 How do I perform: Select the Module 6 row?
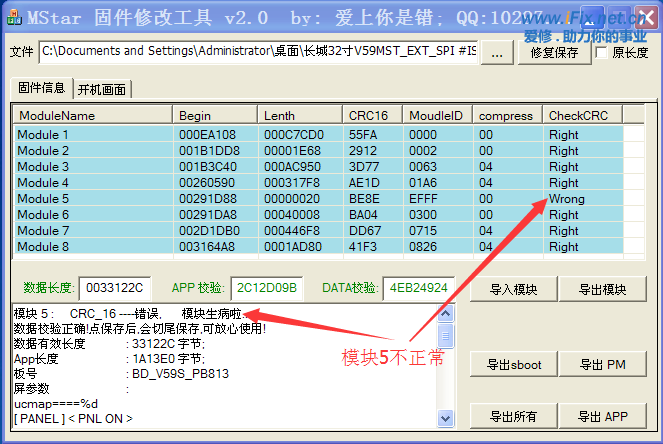(x=319, y=215)
